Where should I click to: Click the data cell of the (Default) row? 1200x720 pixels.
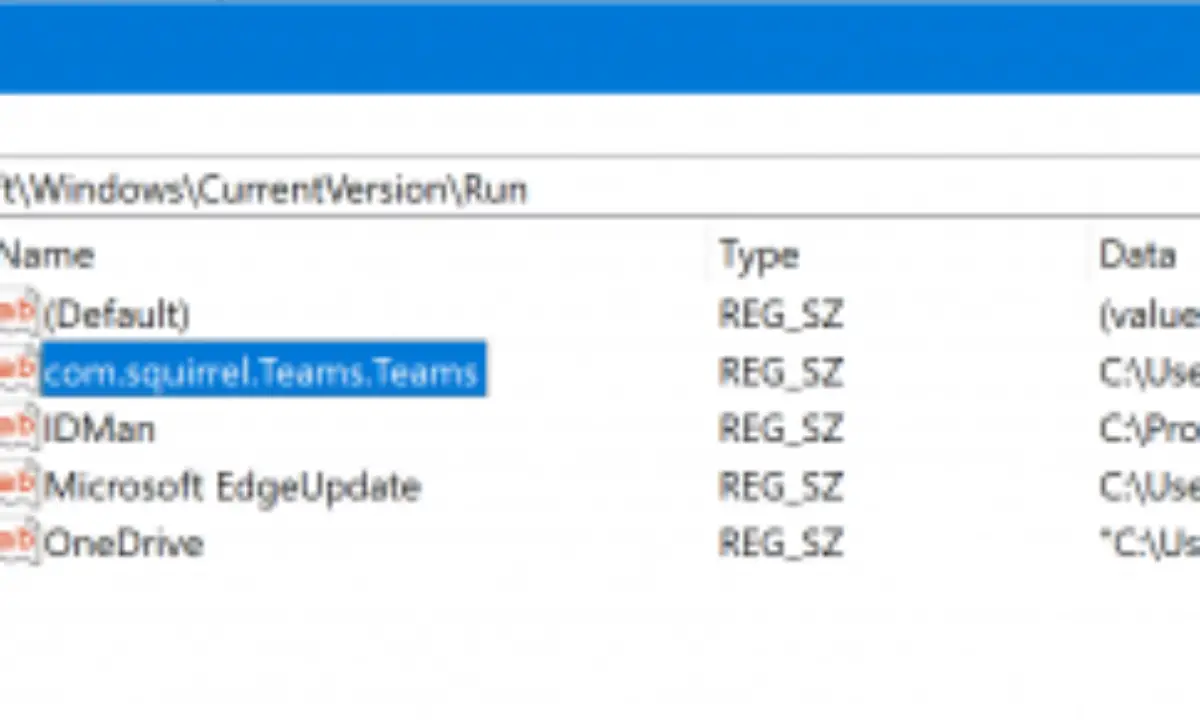(x=1149, y=315)
